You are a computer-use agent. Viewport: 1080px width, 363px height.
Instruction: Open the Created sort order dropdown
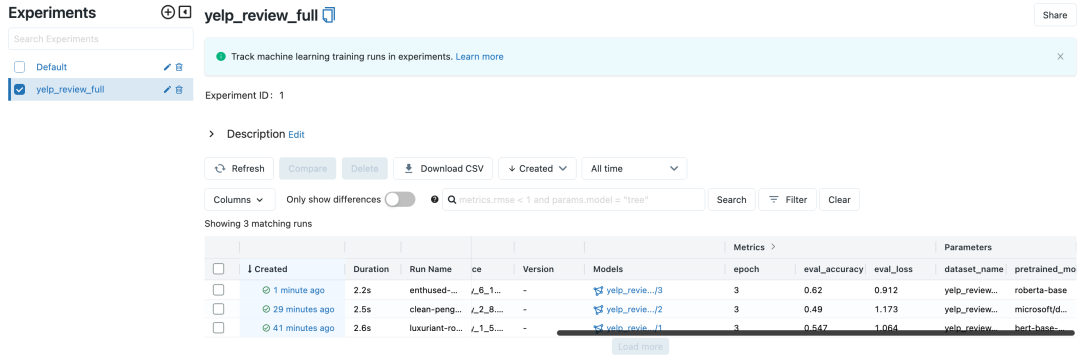tap(537, 168)
